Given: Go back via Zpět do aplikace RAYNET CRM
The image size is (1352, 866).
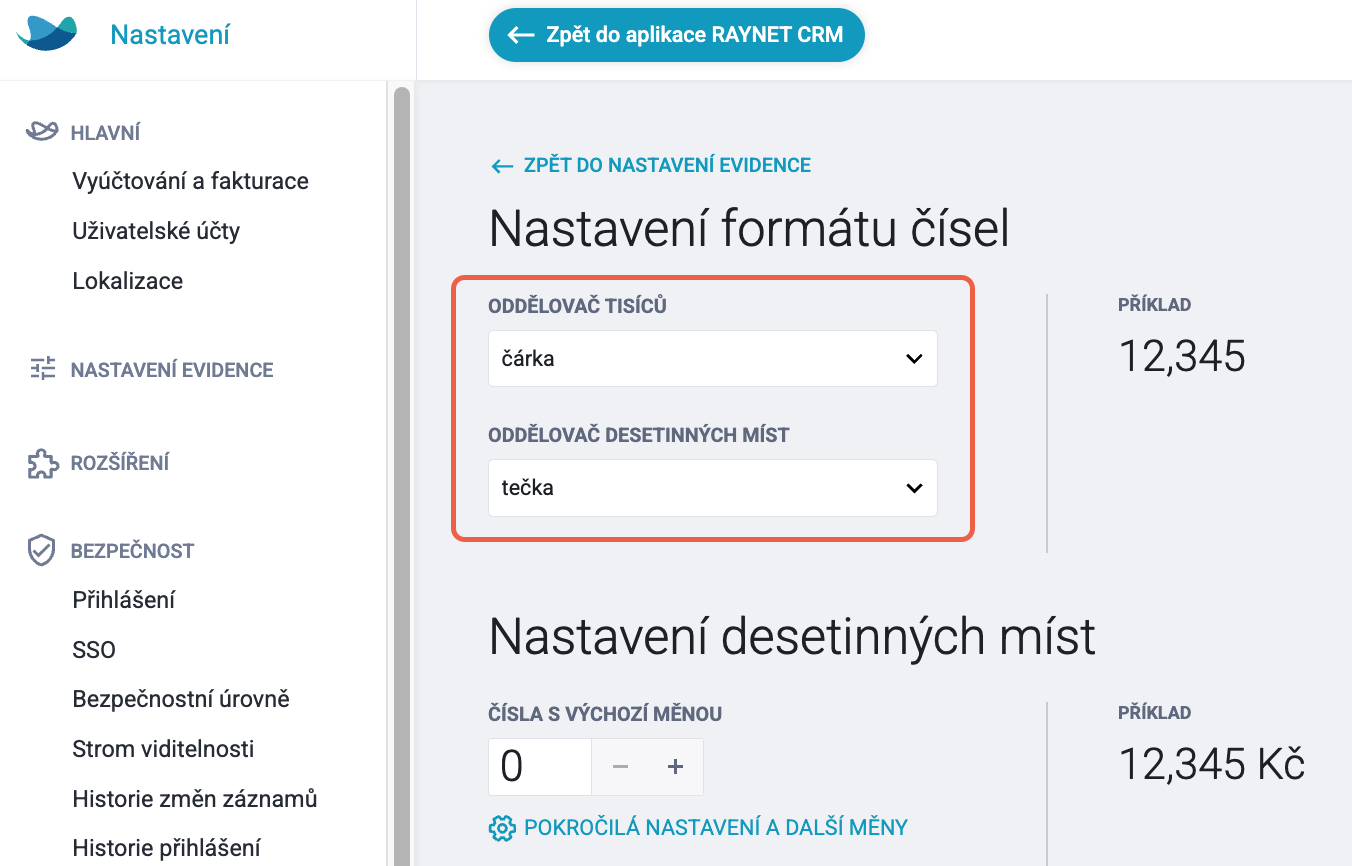Looking at the screenshot, I should pos(676,35).
